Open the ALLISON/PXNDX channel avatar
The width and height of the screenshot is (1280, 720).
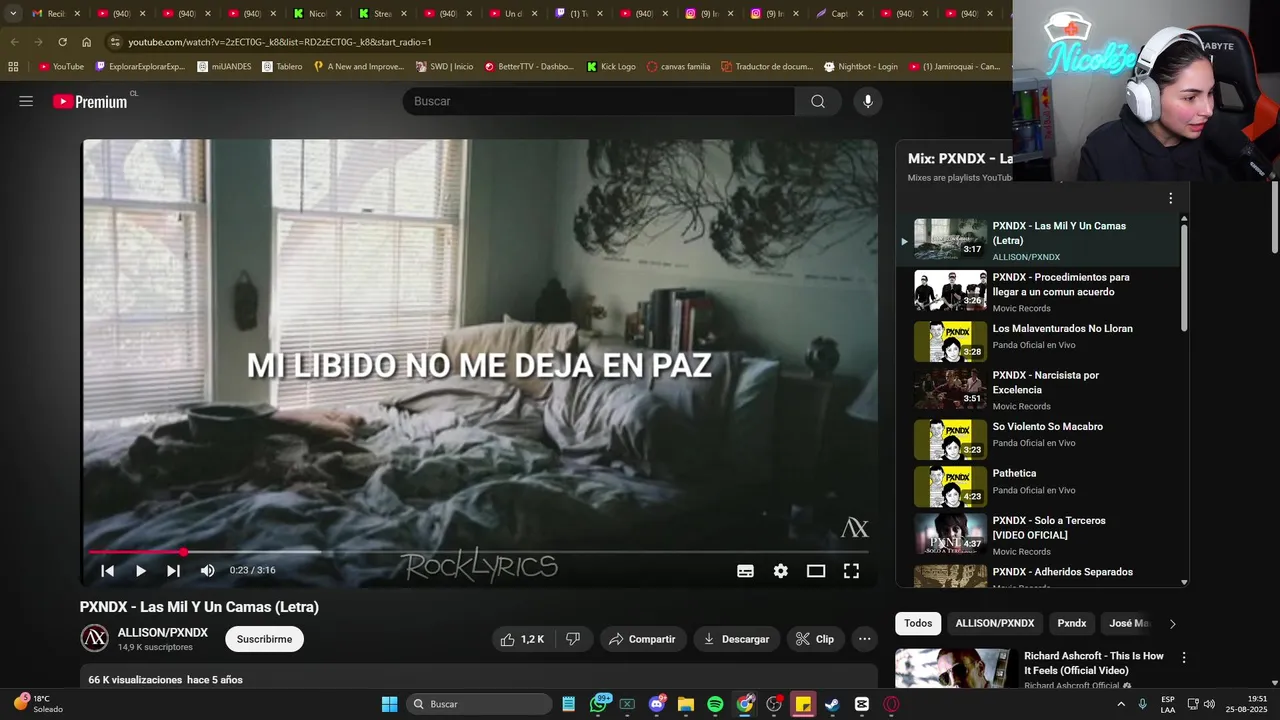pyautogui.click(x=94, y=638)
